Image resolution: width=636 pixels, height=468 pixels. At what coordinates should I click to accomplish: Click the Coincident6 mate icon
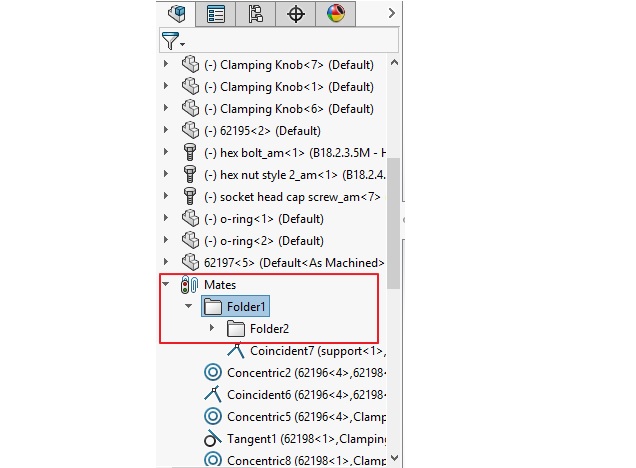click(x=213, y=394)
